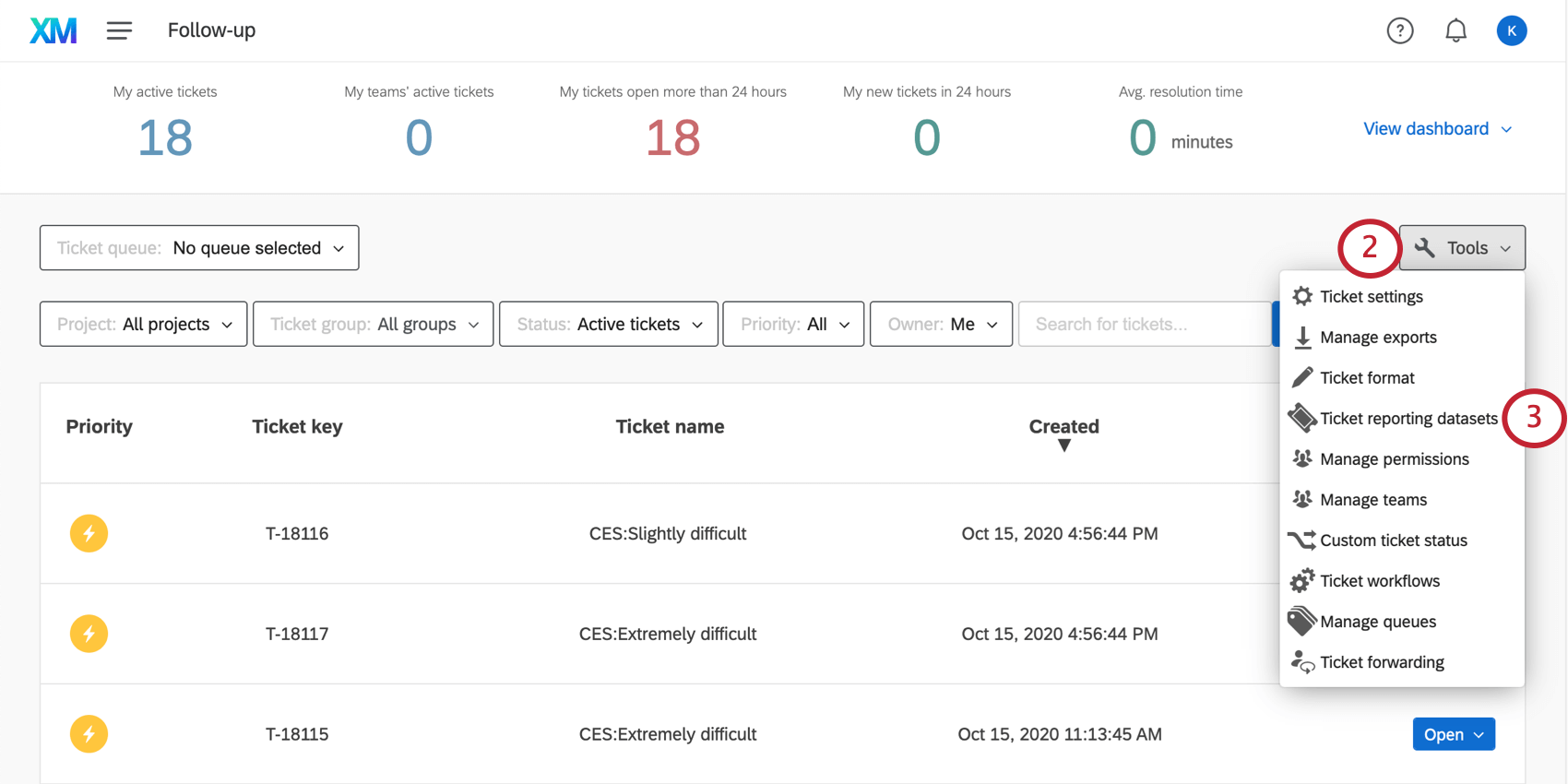The width and height of the screenshot is (1568, 784).
Task: Open the user account avatar
Action: pos(1511,30)
